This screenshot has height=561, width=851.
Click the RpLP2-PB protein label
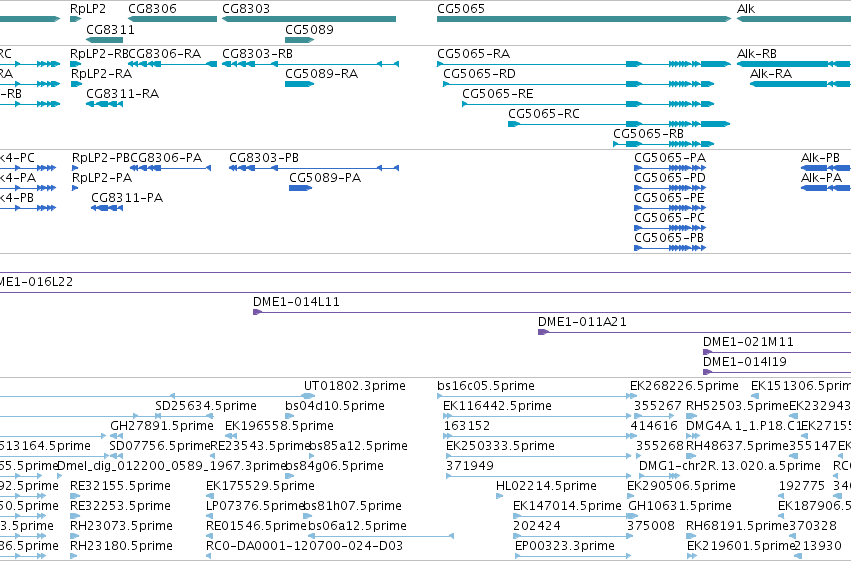click(101, 158)
